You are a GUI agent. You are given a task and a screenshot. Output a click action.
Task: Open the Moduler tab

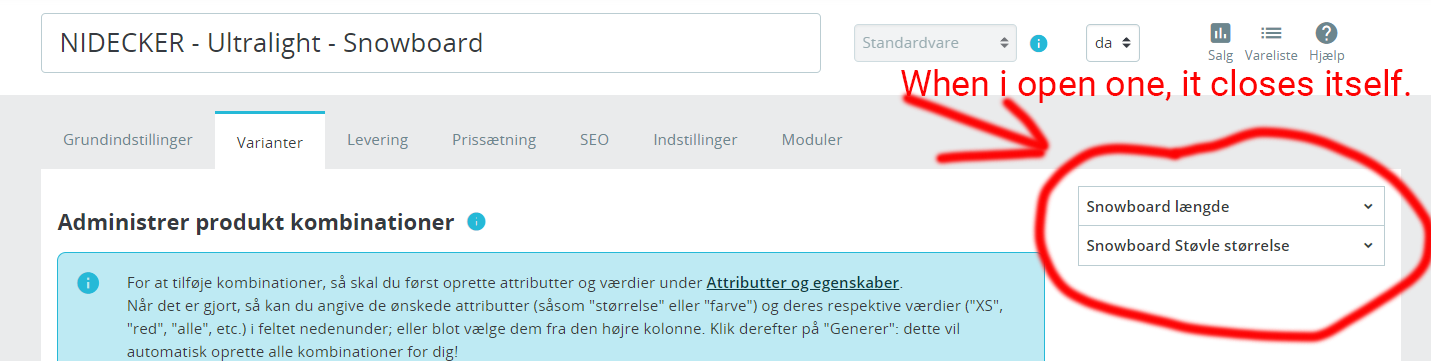pos(812,140)
